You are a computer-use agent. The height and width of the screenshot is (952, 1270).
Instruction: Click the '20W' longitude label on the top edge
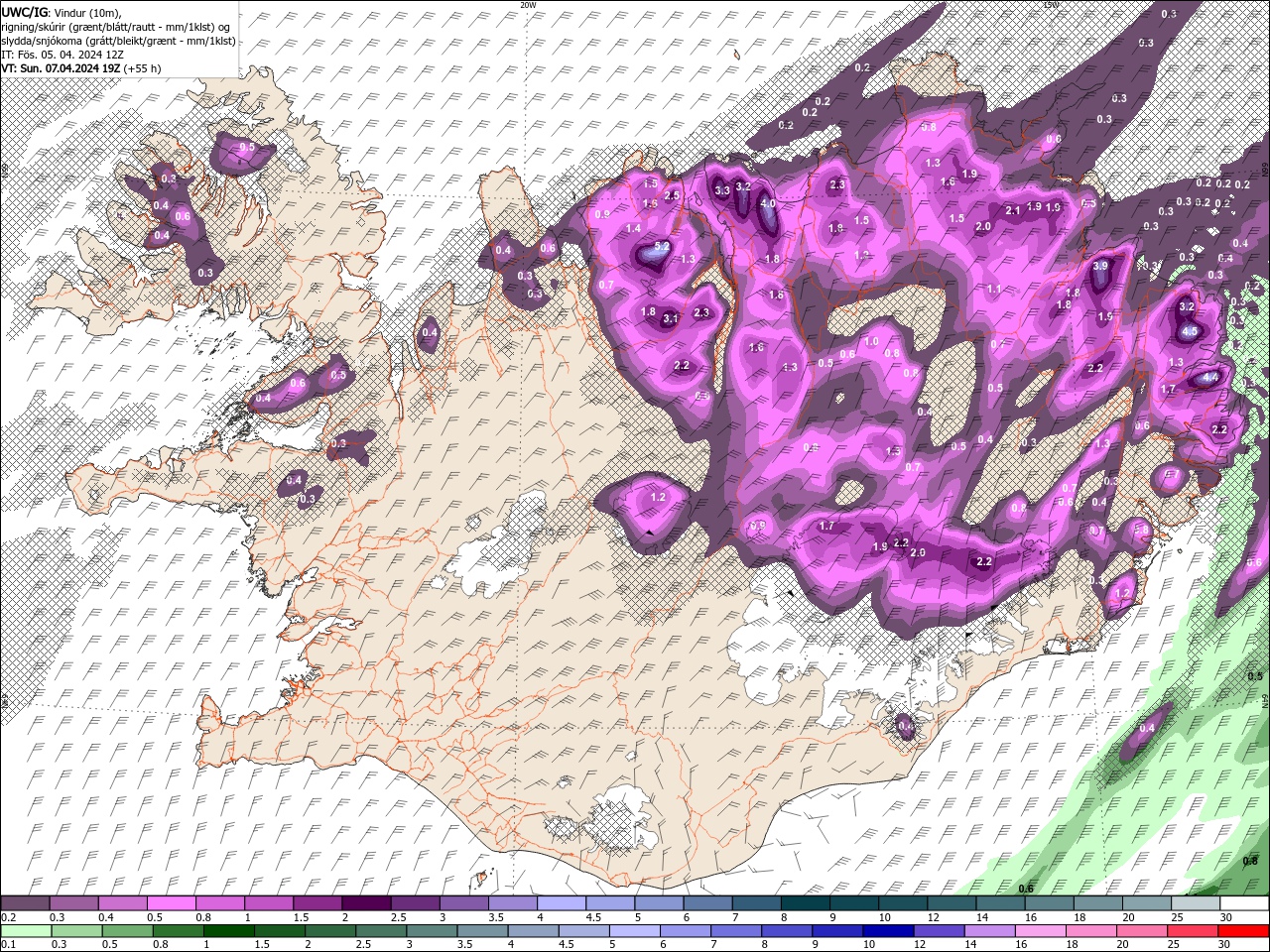pos(528,5)
